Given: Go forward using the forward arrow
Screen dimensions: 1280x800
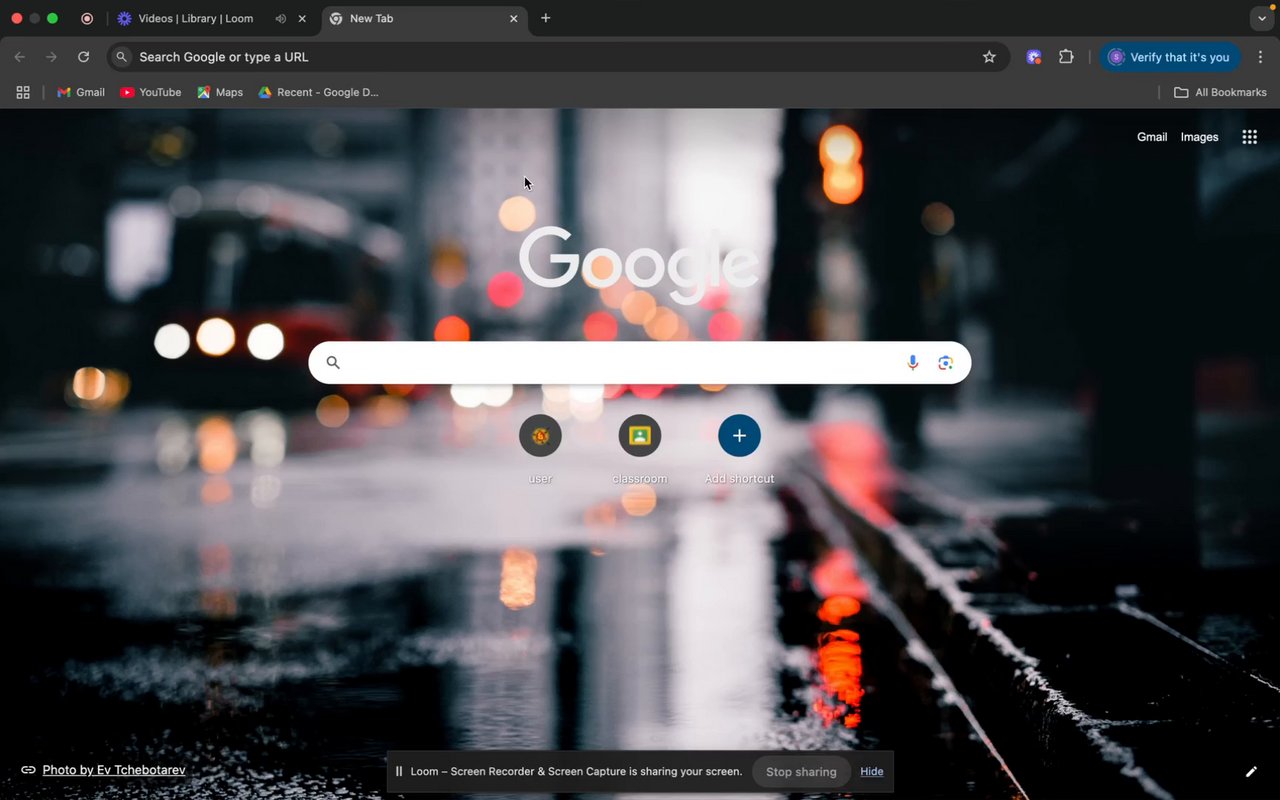Looking at the screenshot, I should pyautogui.click(x=52, y=57).
